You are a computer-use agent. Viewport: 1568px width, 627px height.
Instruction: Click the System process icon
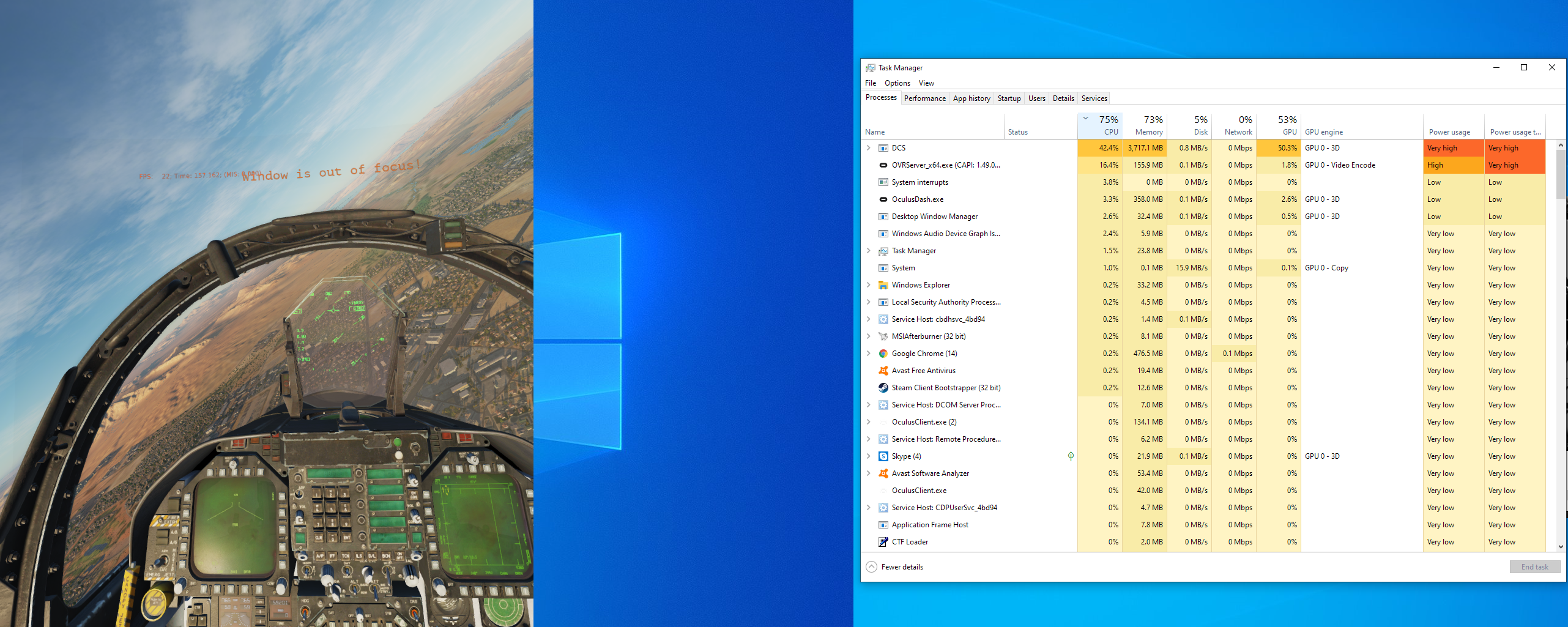883,268
